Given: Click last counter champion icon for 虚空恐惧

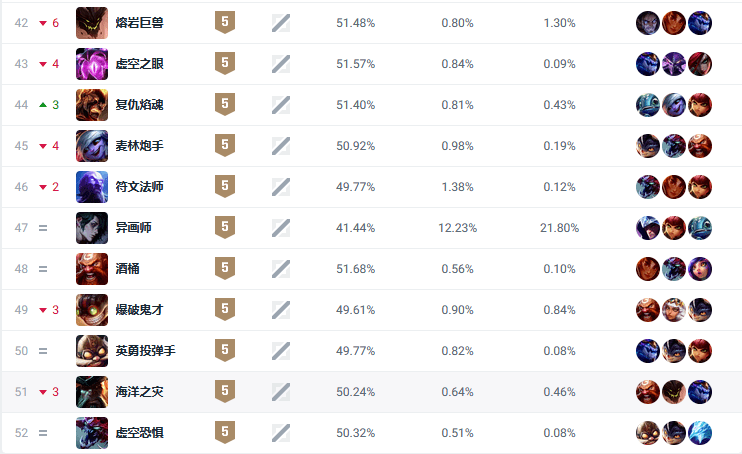Looking at the screenshot, I should coord(700,433).
